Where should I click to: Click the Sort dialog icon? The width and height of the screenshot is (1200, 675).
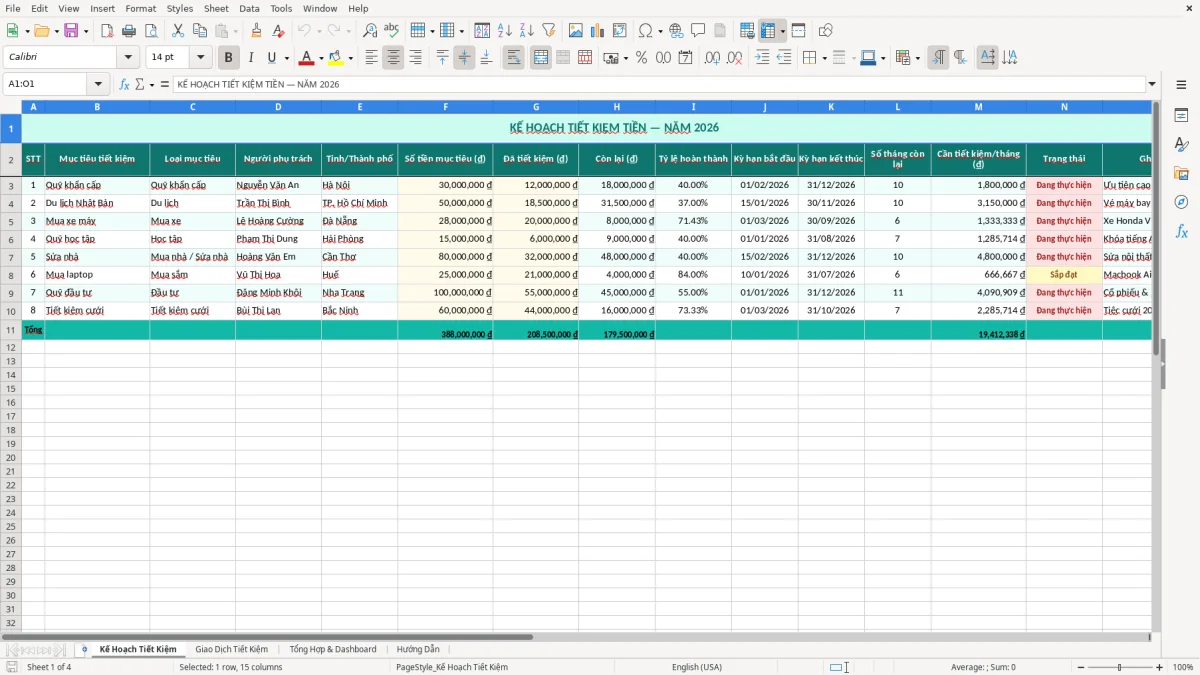click(482, 31)
